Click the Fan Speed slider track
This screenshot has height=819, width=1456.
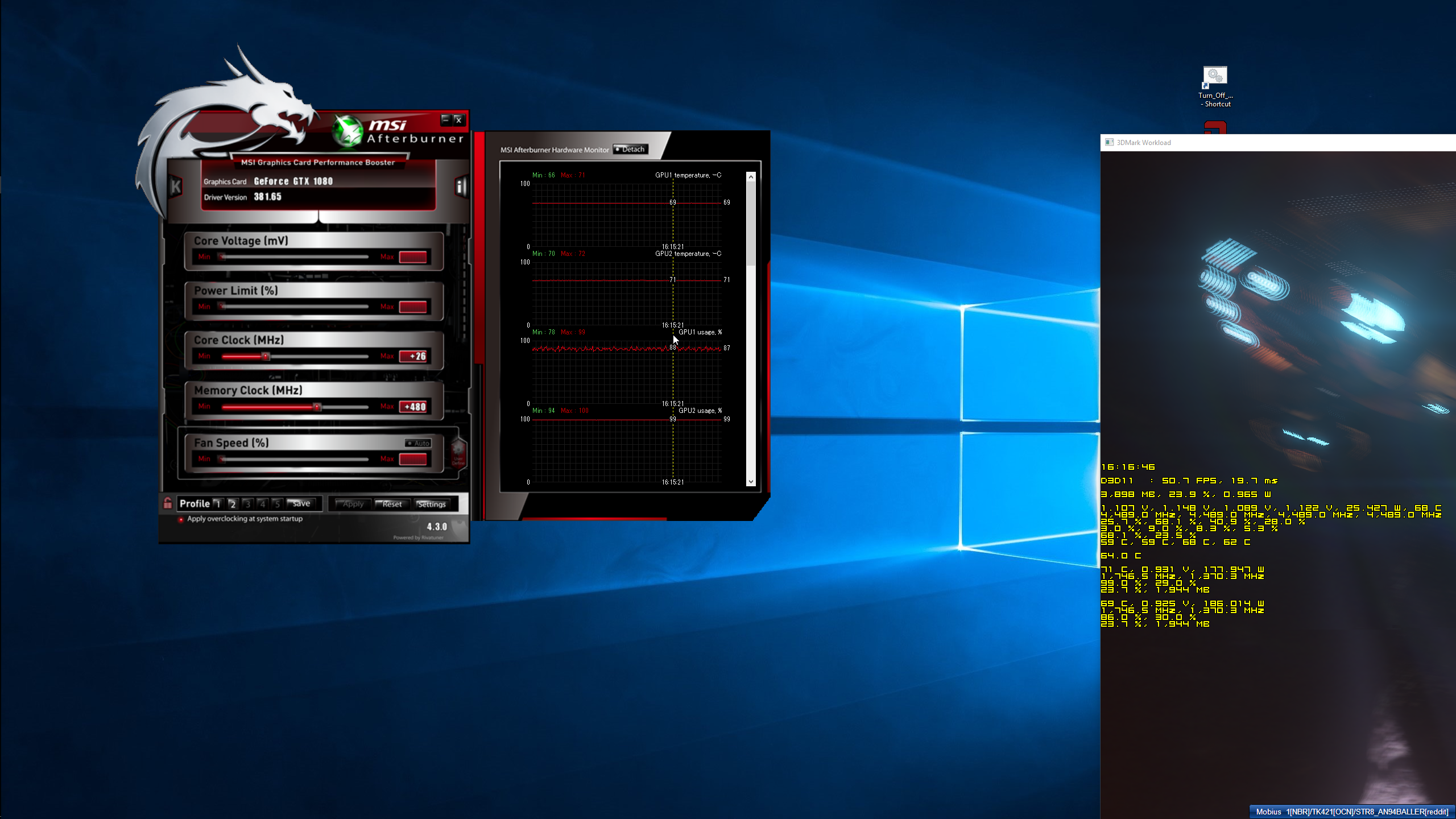295,459
